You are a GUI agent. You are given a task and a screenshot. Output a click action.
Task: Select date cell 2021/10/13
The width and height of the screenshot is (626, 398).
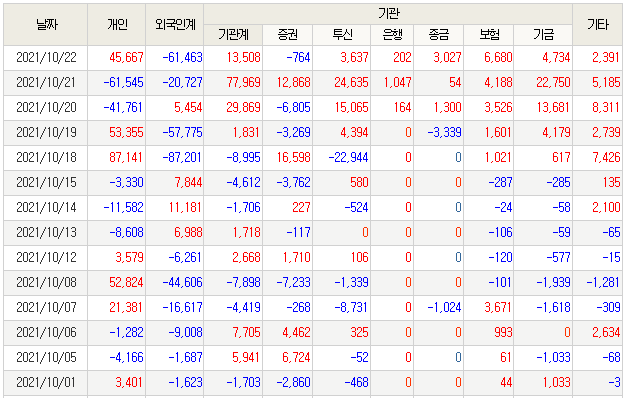[46, 232]
